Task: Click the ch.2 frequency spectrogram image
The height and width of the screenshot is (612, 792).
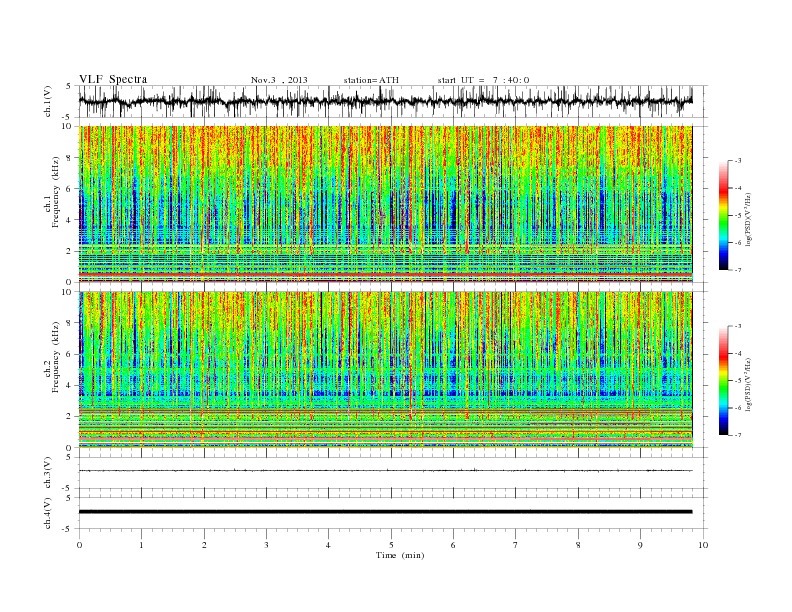Action: coord(385,369)
